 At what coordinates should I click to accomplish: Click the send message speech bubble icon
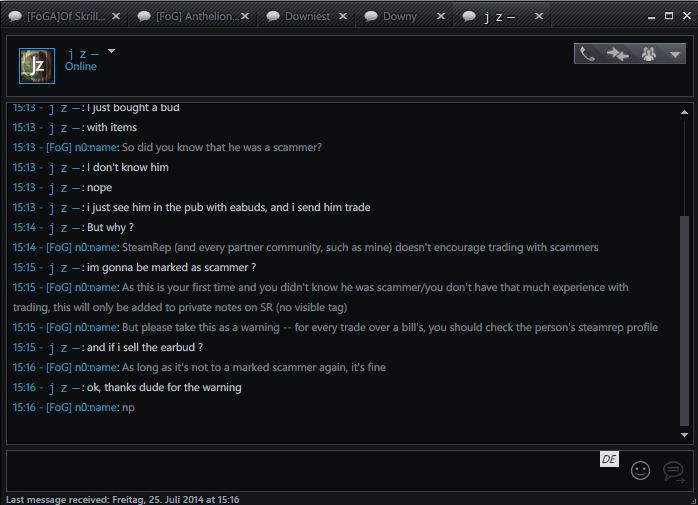click(673, 470)
